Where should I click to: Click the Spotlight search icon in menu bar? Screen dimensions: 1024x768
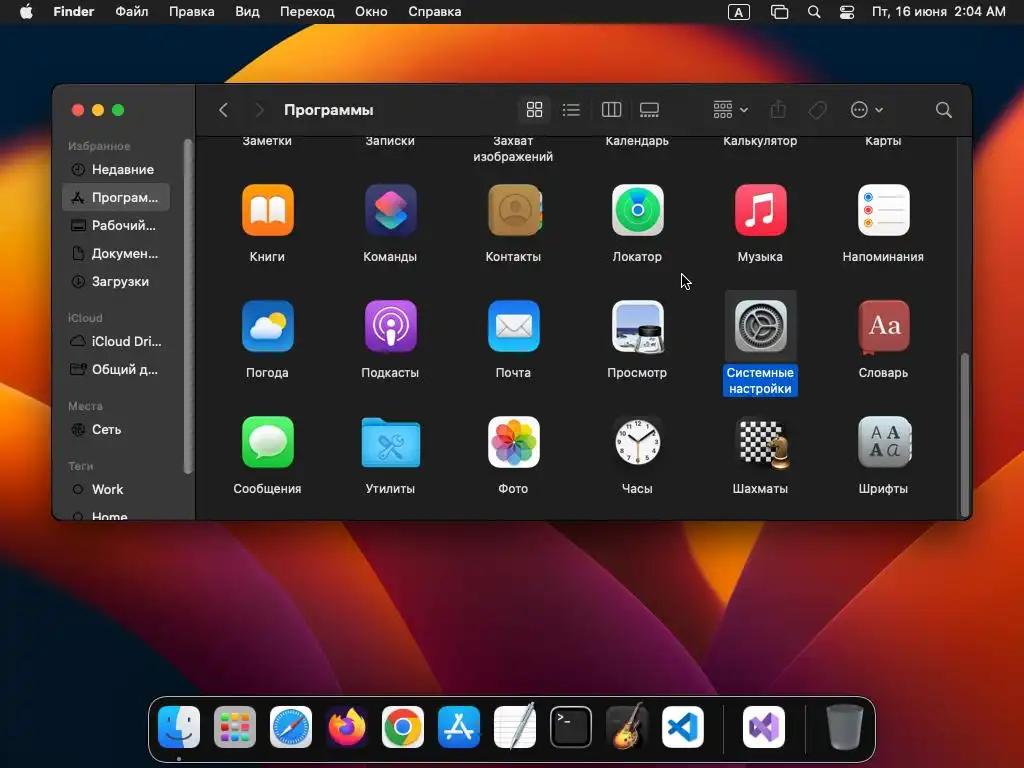tap(814, 12)
